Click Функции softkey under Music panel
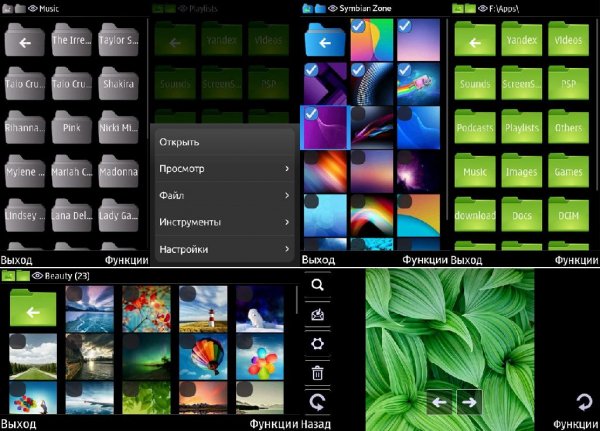The image size is (600, 431). (126, 260)
